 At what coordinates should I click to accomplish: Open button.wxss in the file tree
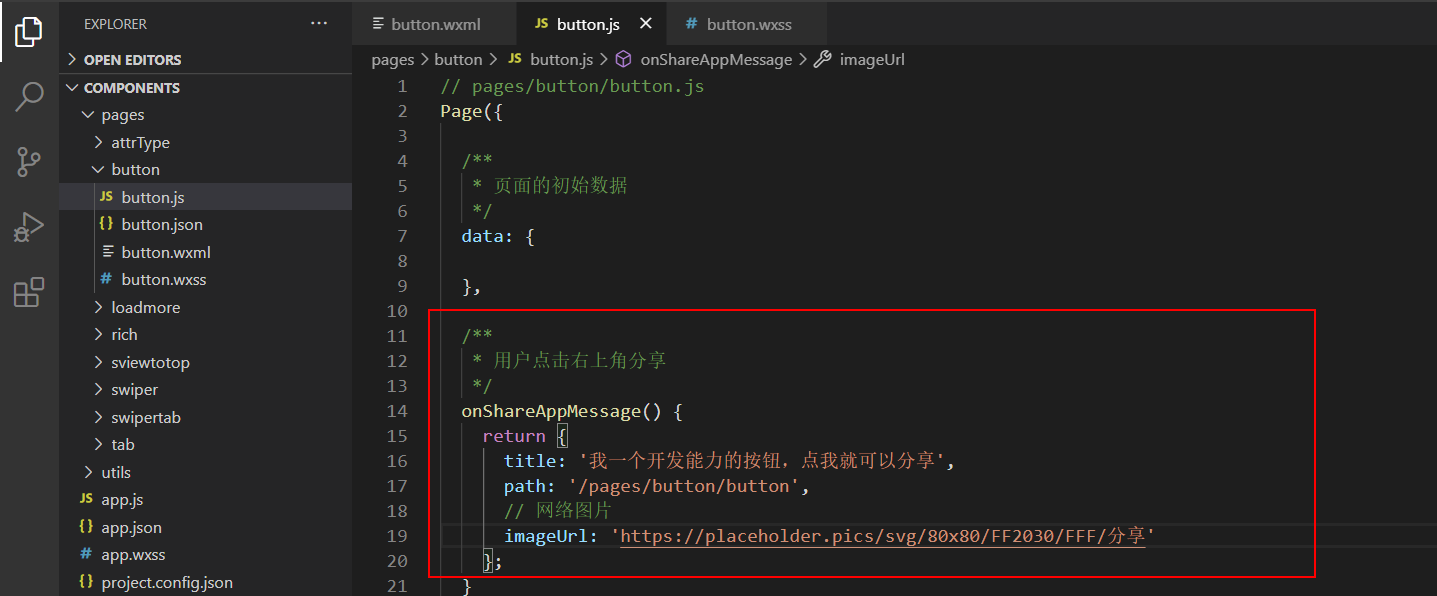(x=206, y=280)
